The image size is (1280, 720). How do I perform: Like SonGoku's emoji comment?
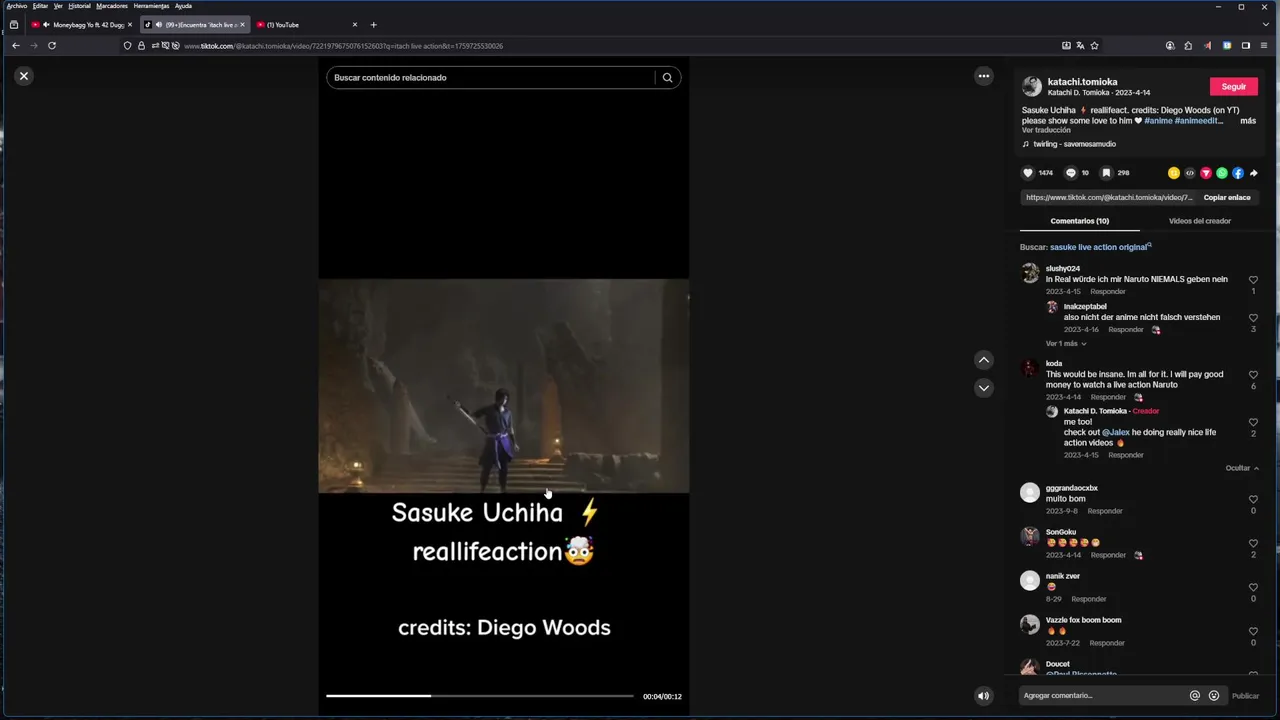[1253, 543]
